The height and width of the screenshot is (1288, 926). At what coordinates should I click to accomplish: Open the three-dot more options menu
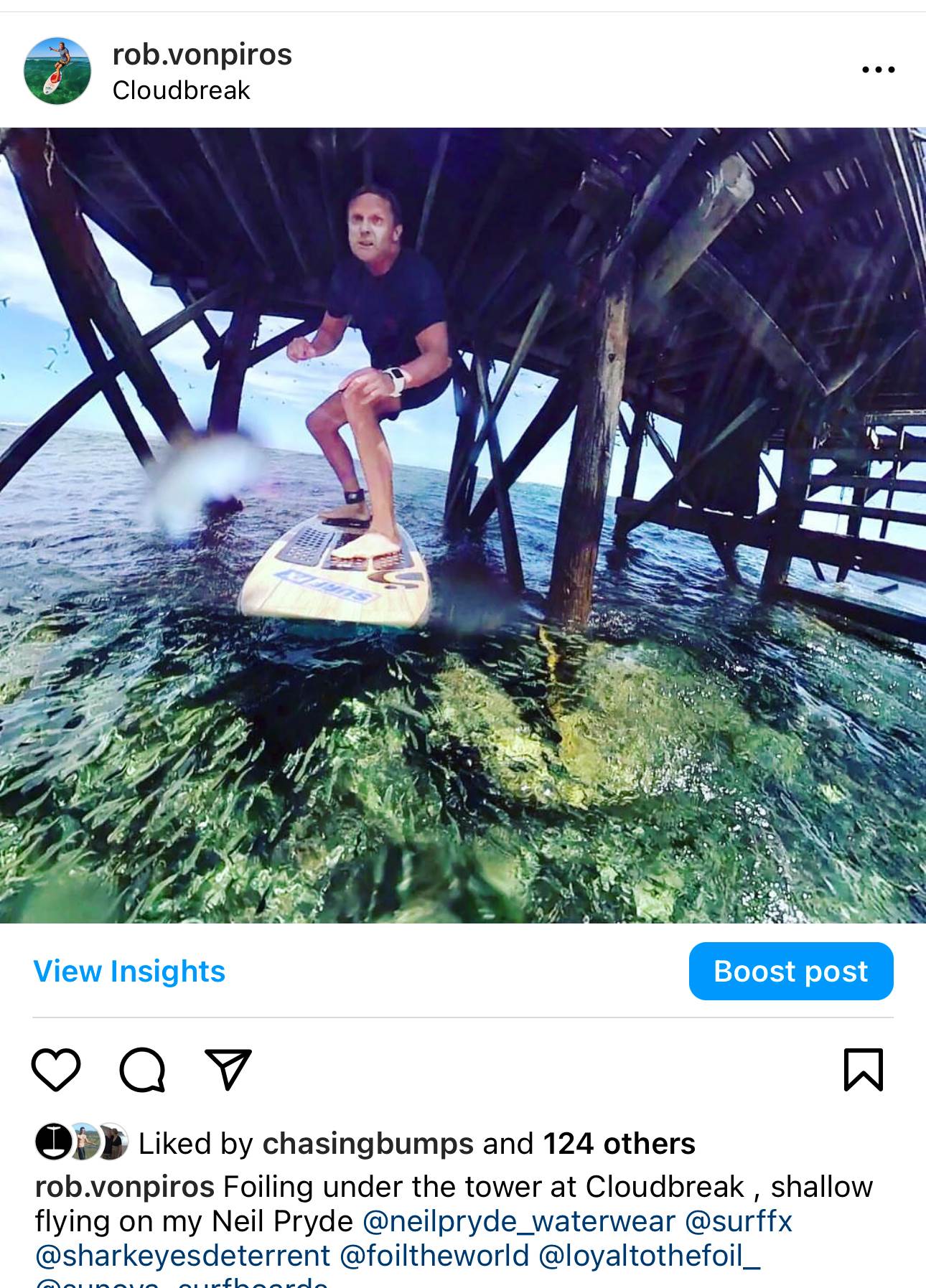[878, 70]
